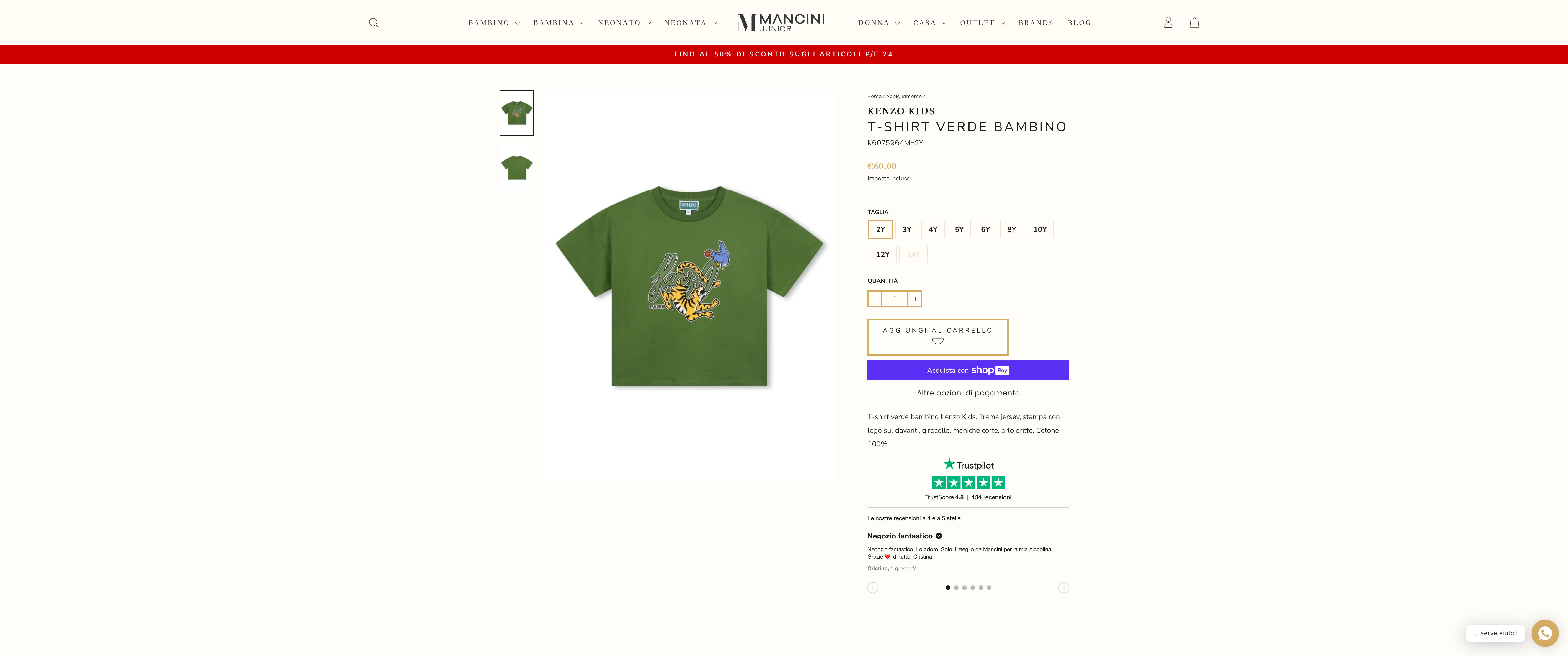Open the Blog menu item

click(x=1079, y=23)
